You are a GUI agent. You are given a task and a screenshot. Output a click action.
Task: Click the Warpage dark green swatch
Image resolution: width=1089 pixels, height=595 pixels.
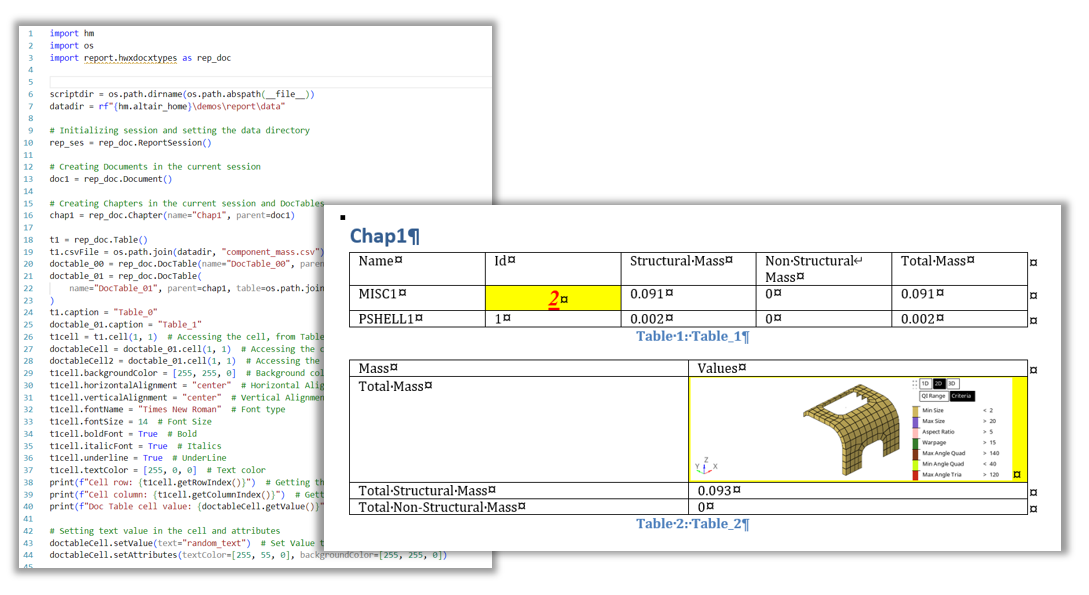(915, 442)
